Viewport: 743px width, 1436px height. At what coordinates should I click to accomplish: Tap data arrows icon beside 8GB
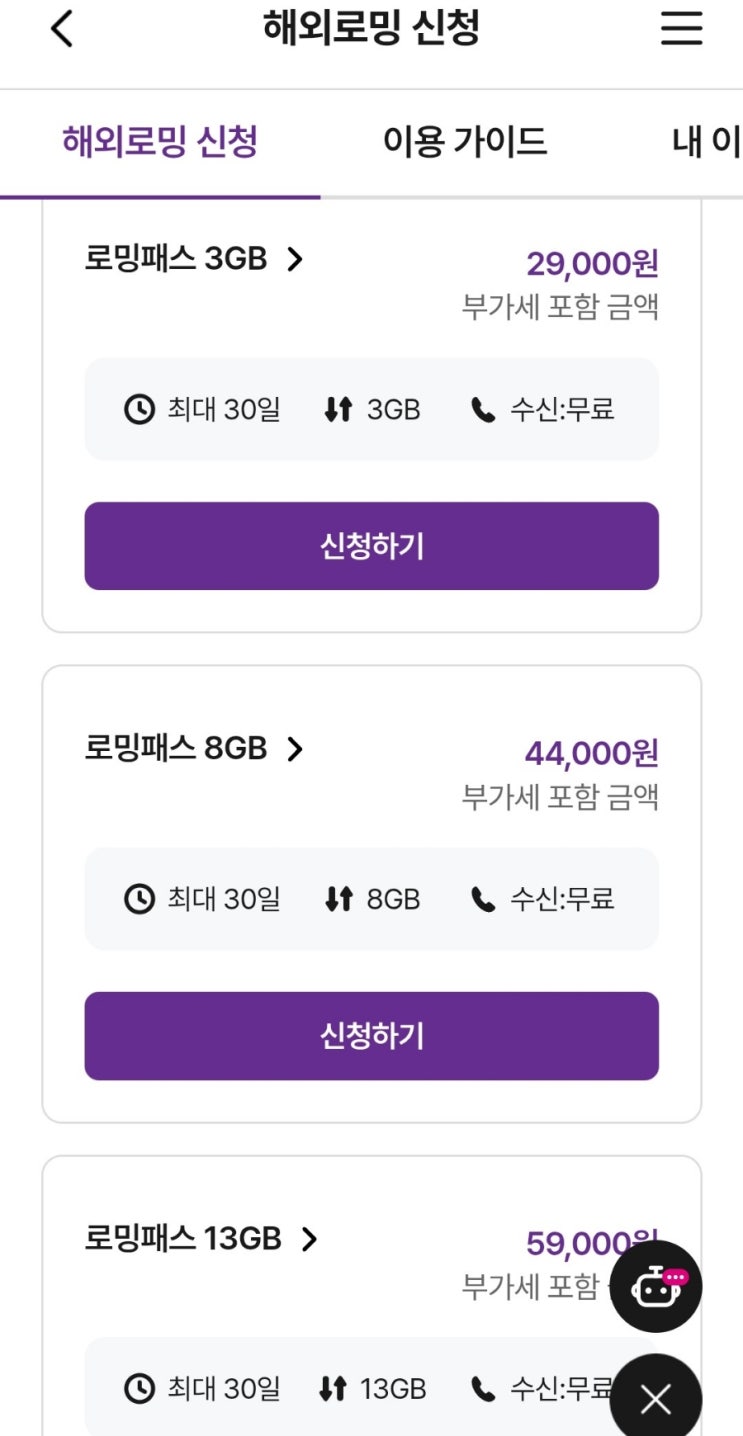point(338,899)
